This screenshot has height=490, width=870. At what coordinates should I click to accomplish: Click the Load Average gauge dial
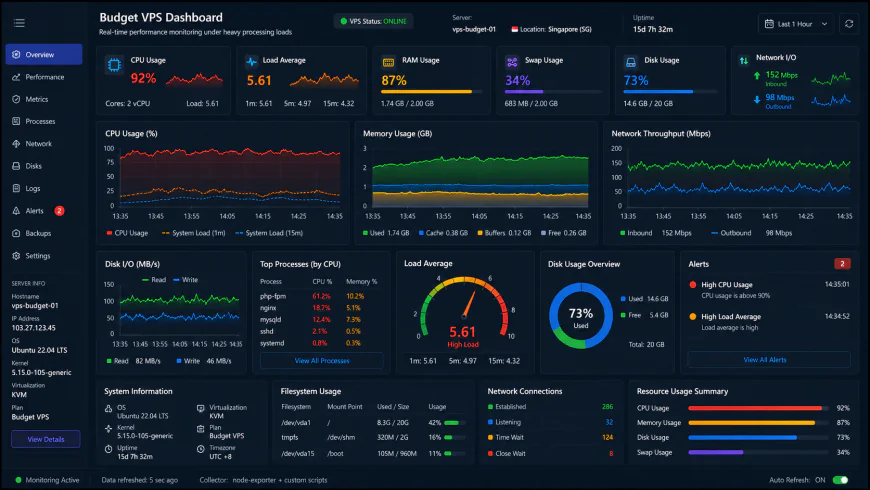coord(464,308)
